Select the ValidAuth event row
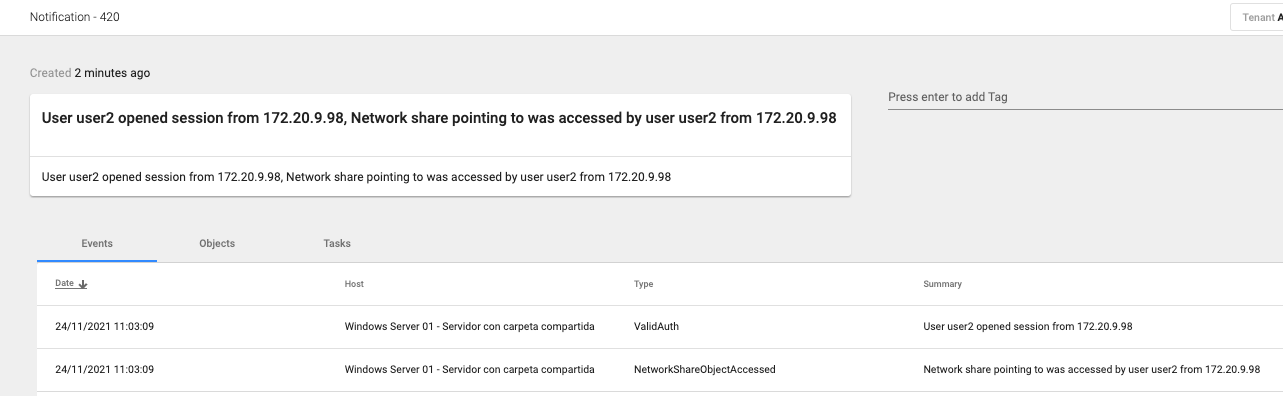Screen dimensions: 1283x396 660,326
